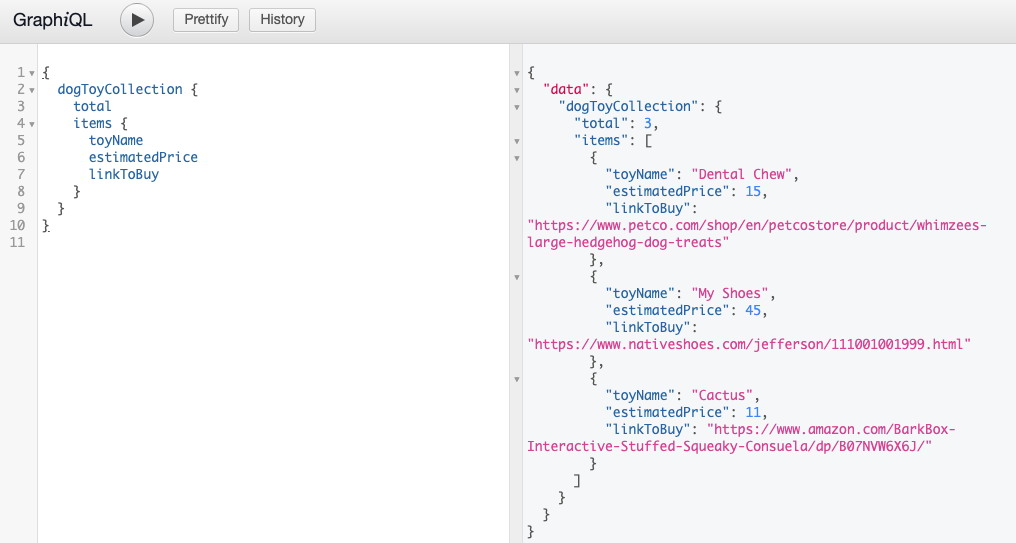1016x543 pixels.
Task: Click the Prettify button
Action: click(x=206, y=19)
